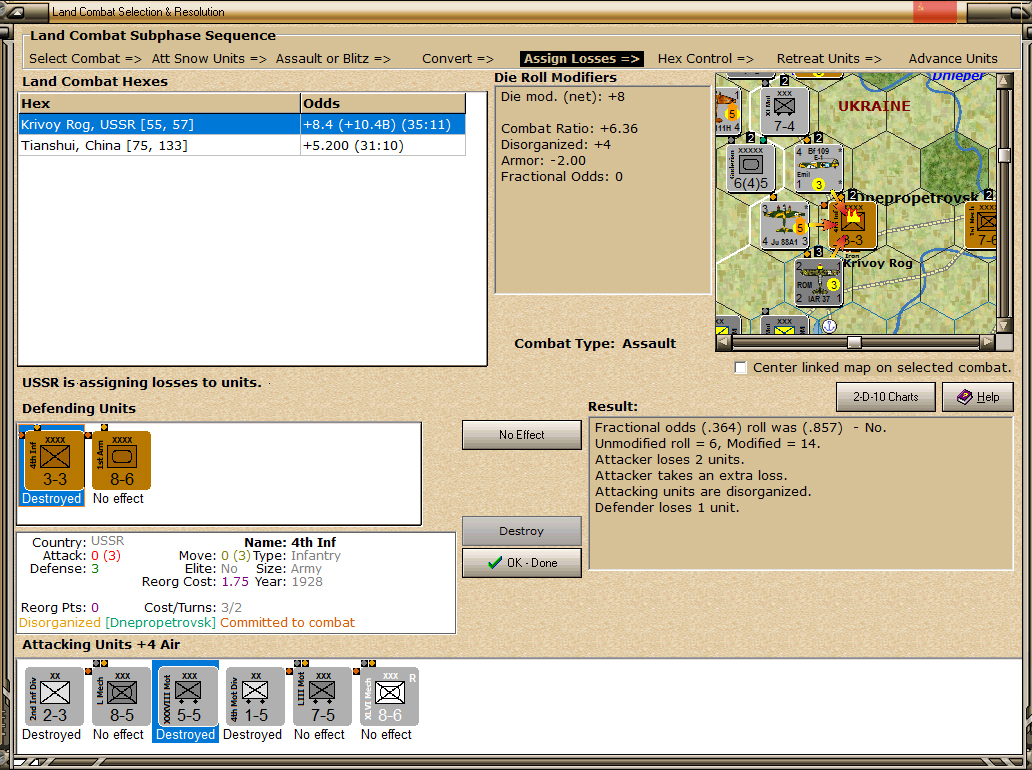Click the XI Mot 7-4 counter on map

coord(785,111)
